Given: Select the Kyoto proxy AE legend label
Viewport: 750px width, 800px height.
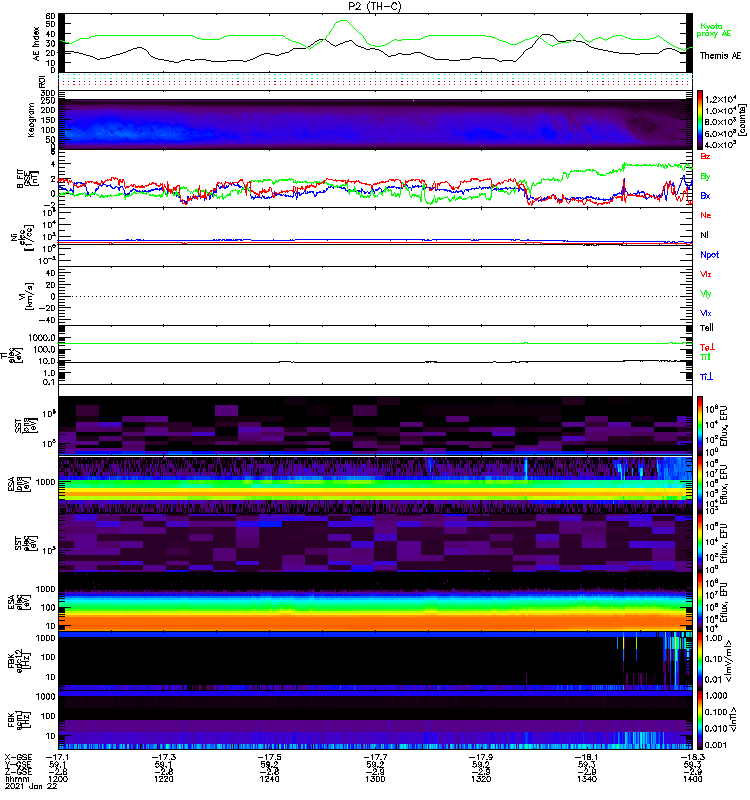Looking at the screenshot, I should click(x=714, y=30).
